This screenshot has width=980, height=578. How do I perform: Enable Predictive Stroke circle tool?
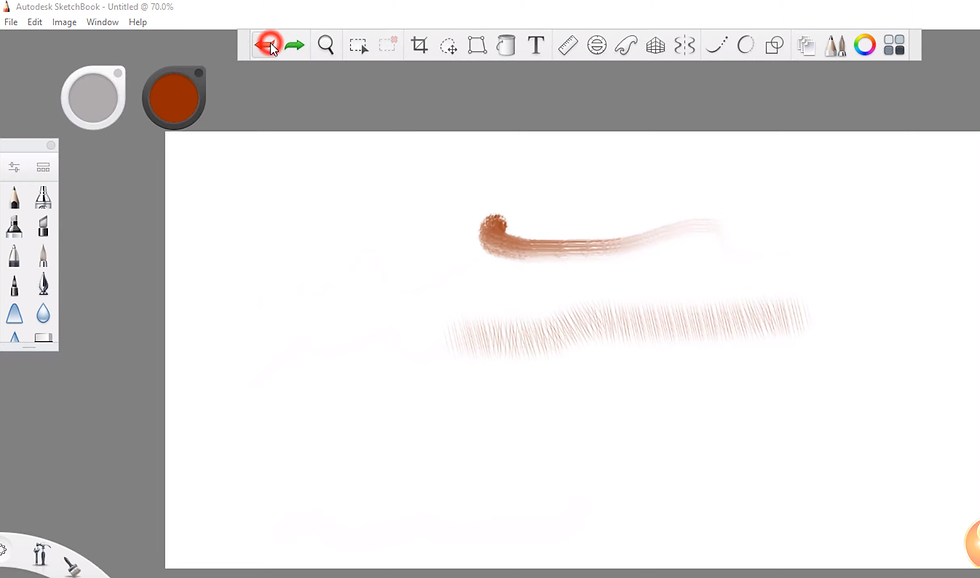coord(746,45)
